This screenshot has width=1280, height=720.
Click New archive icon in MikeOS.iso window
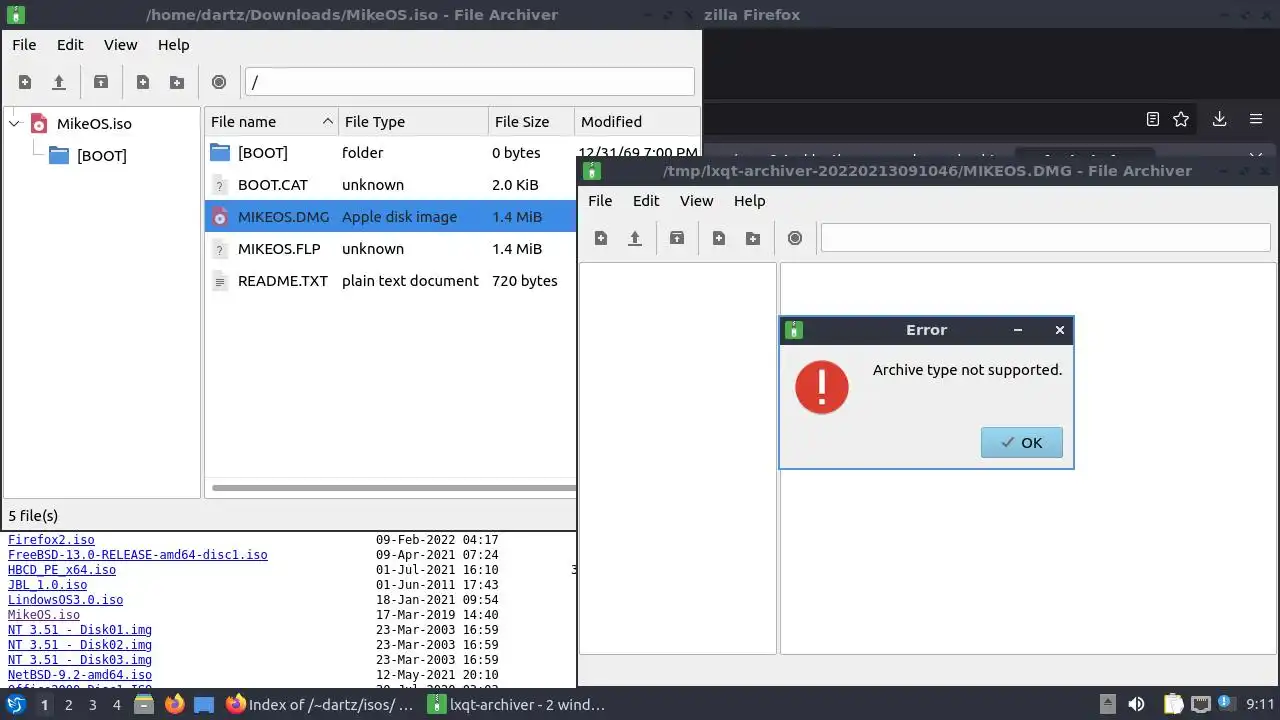[x=25, y=82]
